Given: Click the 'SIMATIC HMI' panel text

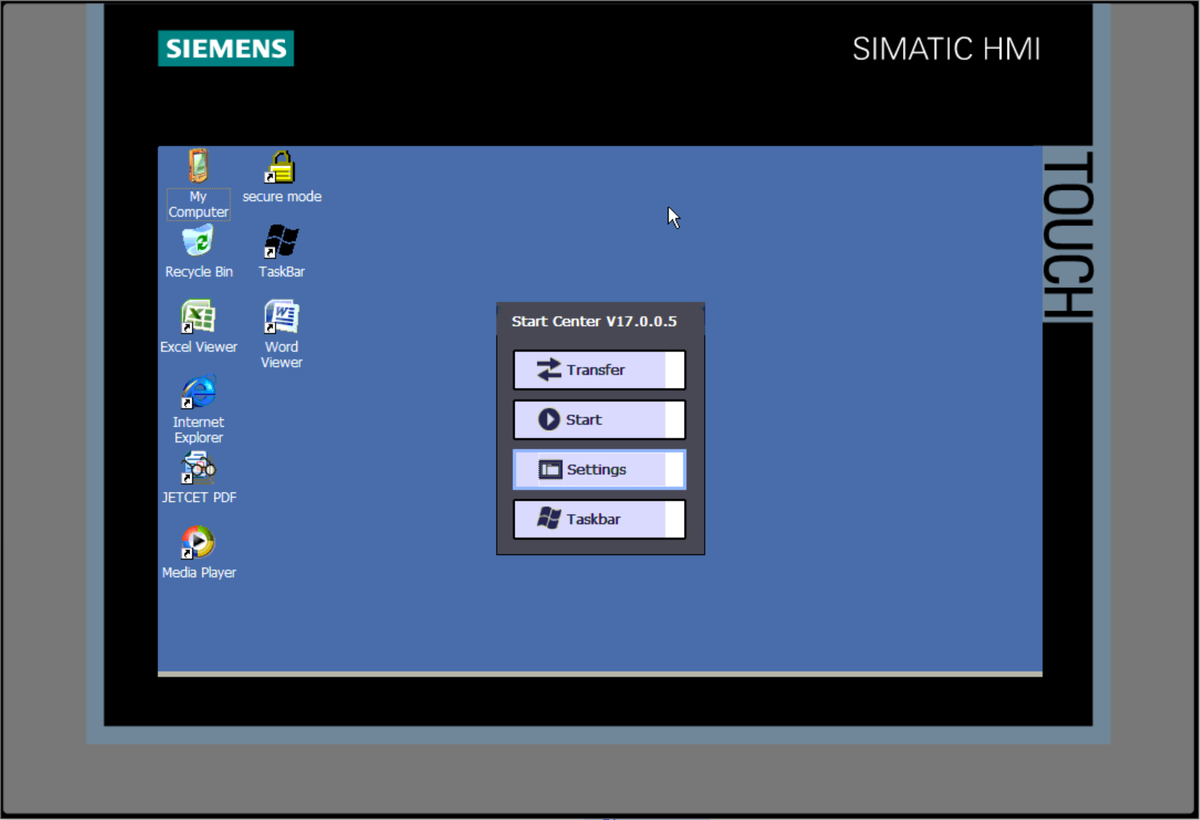Looking at the screenshot, I should (x=946, y=49).
